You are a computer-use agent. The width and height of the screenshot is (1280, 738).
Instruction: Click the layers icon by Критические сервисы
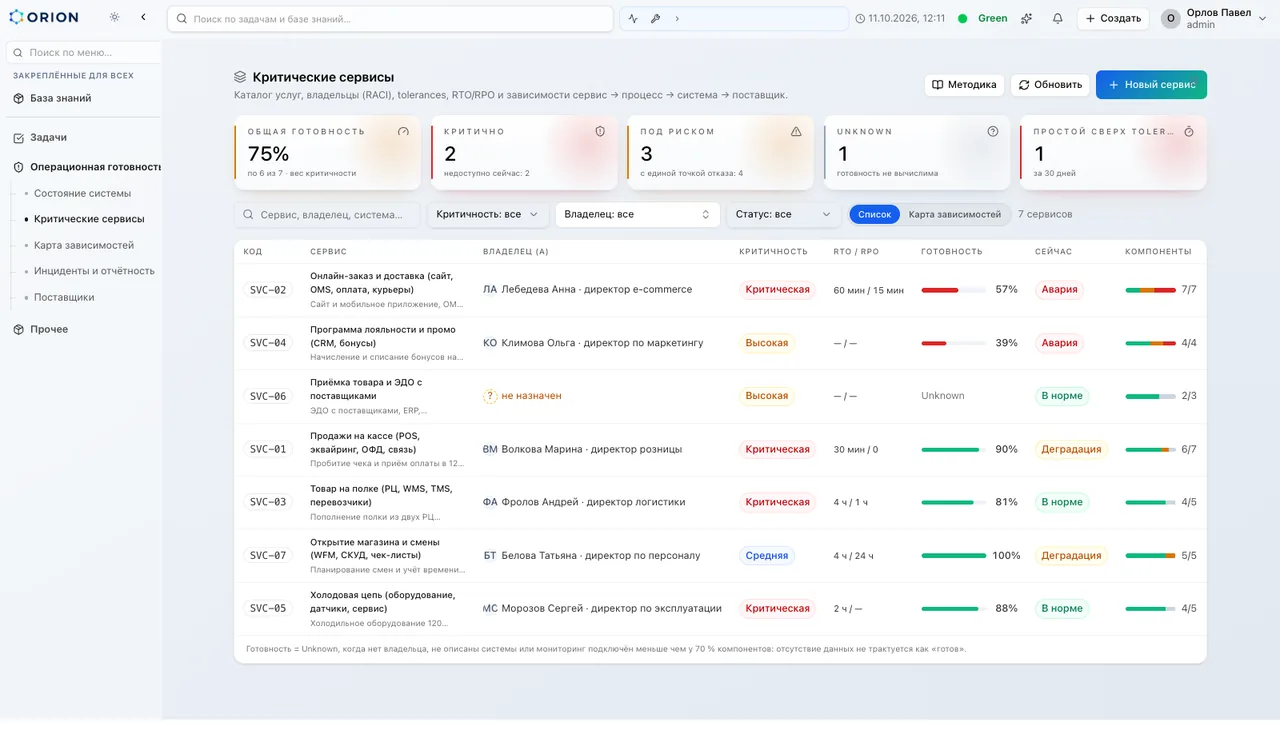(240, 77)
